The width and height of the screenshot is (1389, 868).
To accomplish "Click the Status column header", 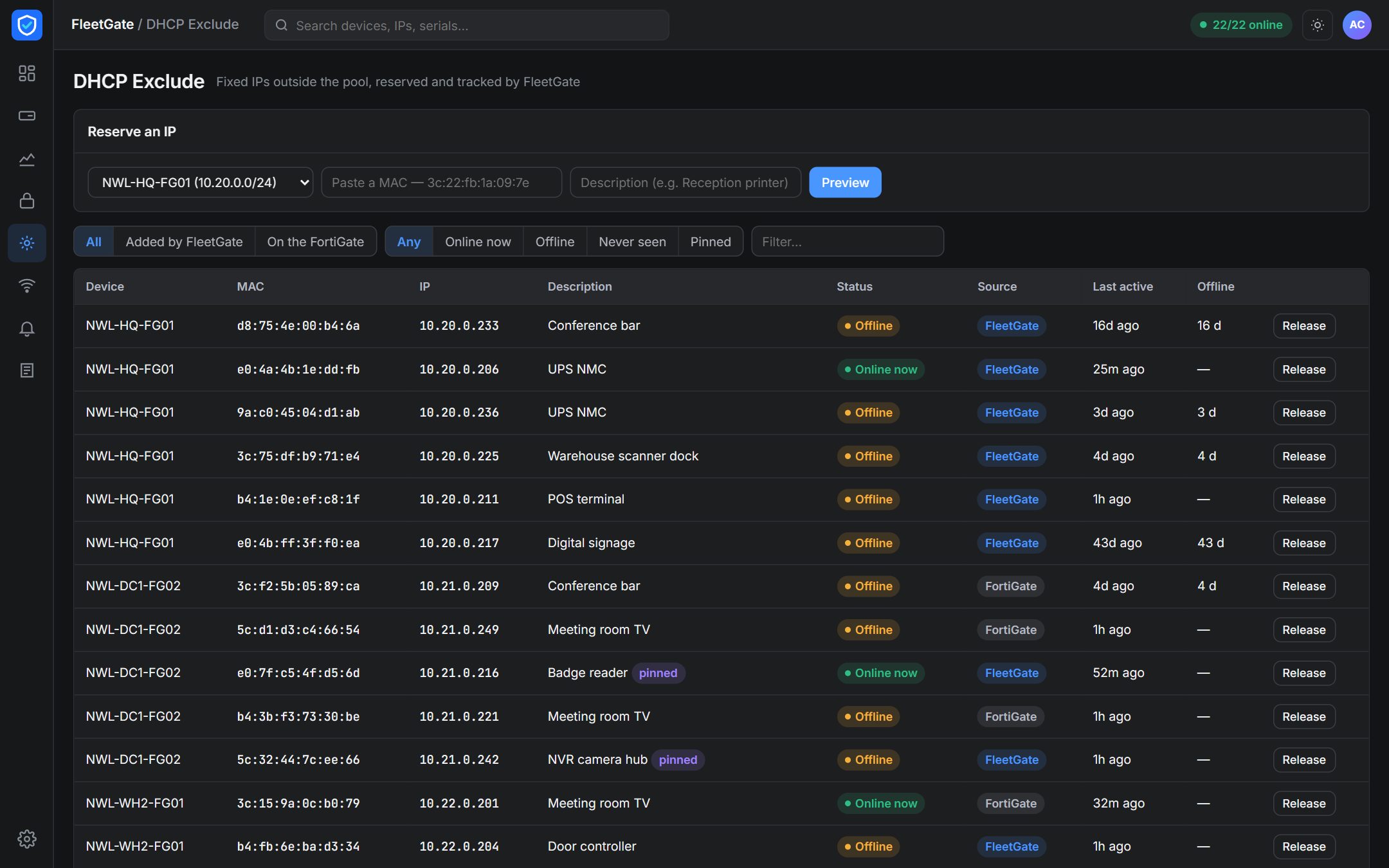I will [854, 287].
